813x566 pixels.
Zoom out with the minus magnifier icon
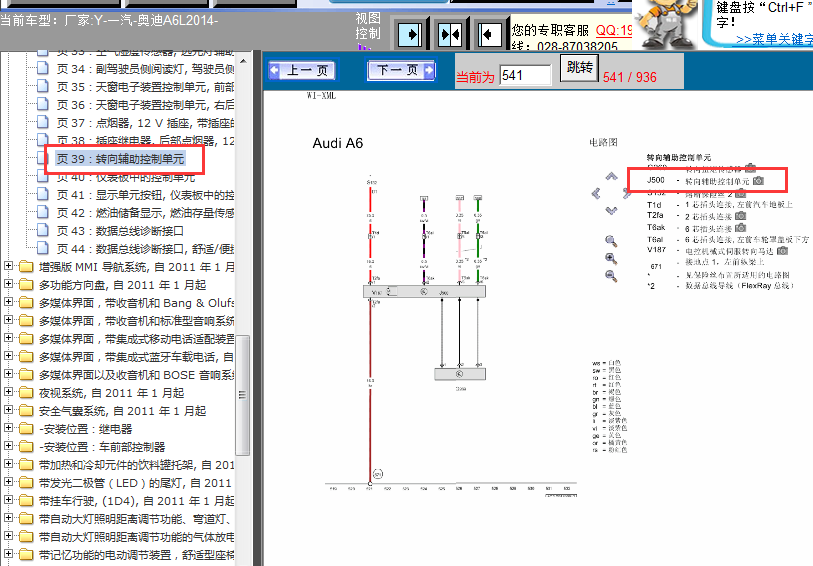coord(611,276)
